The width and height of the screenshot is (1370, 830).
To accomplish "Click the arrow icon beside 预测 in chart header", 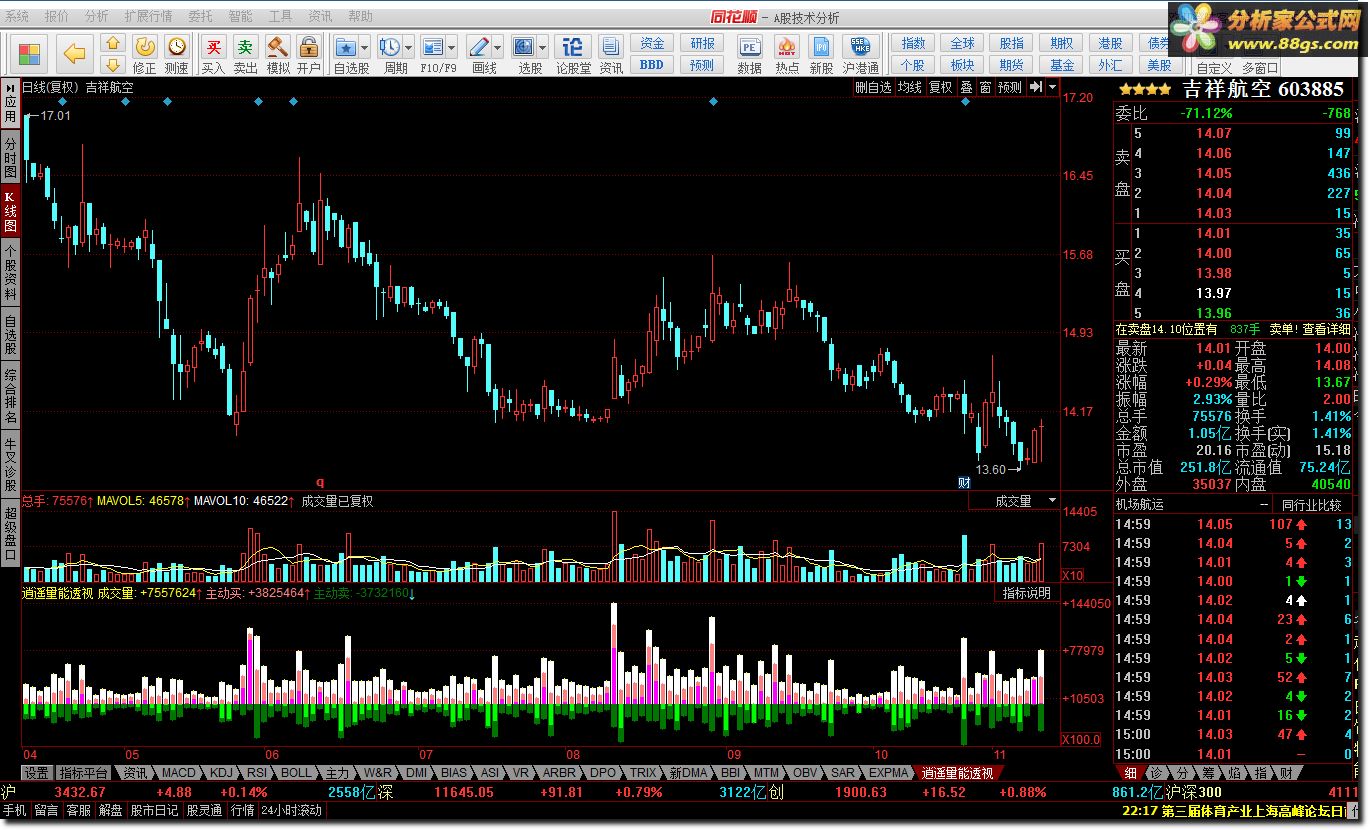I will coord(1035,87).
